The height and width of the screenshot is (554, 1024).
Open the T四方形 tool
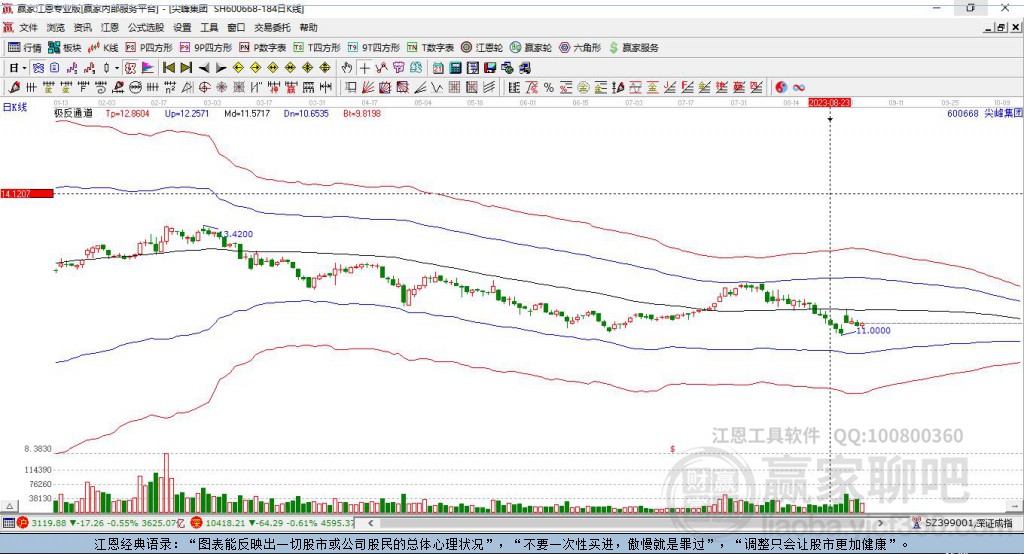317,48
